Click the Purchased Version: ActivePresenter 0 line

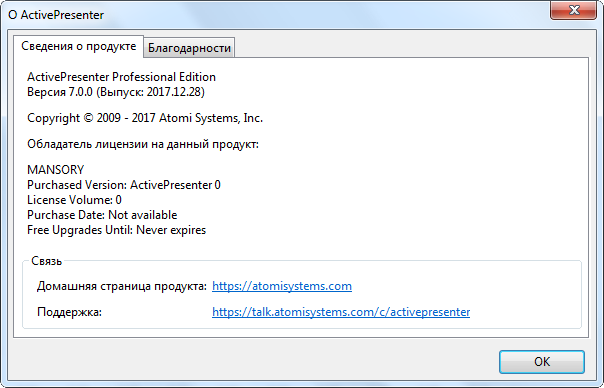click(x=124, y=185)
